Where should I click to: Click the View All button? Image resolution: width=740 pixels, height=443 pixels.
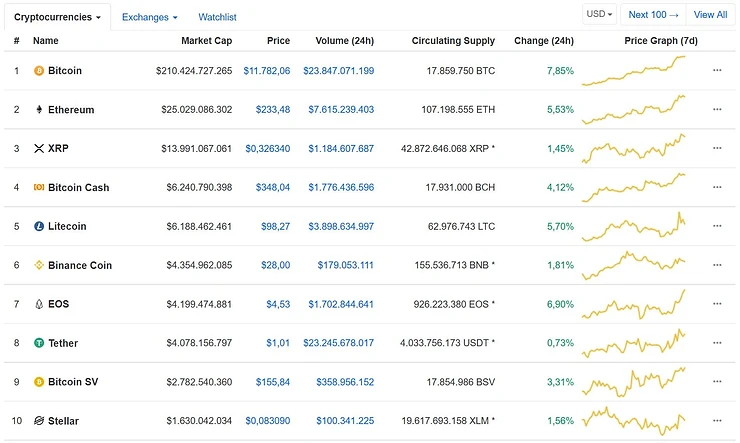click(x=710, y=15)
